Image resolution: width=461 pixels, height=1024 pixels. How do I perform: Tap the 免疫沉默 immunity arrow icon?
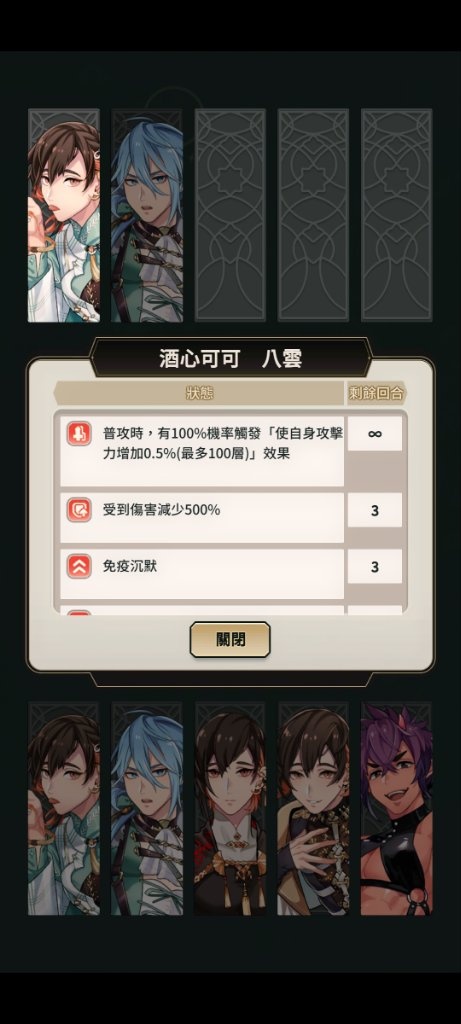pos(79,566)
